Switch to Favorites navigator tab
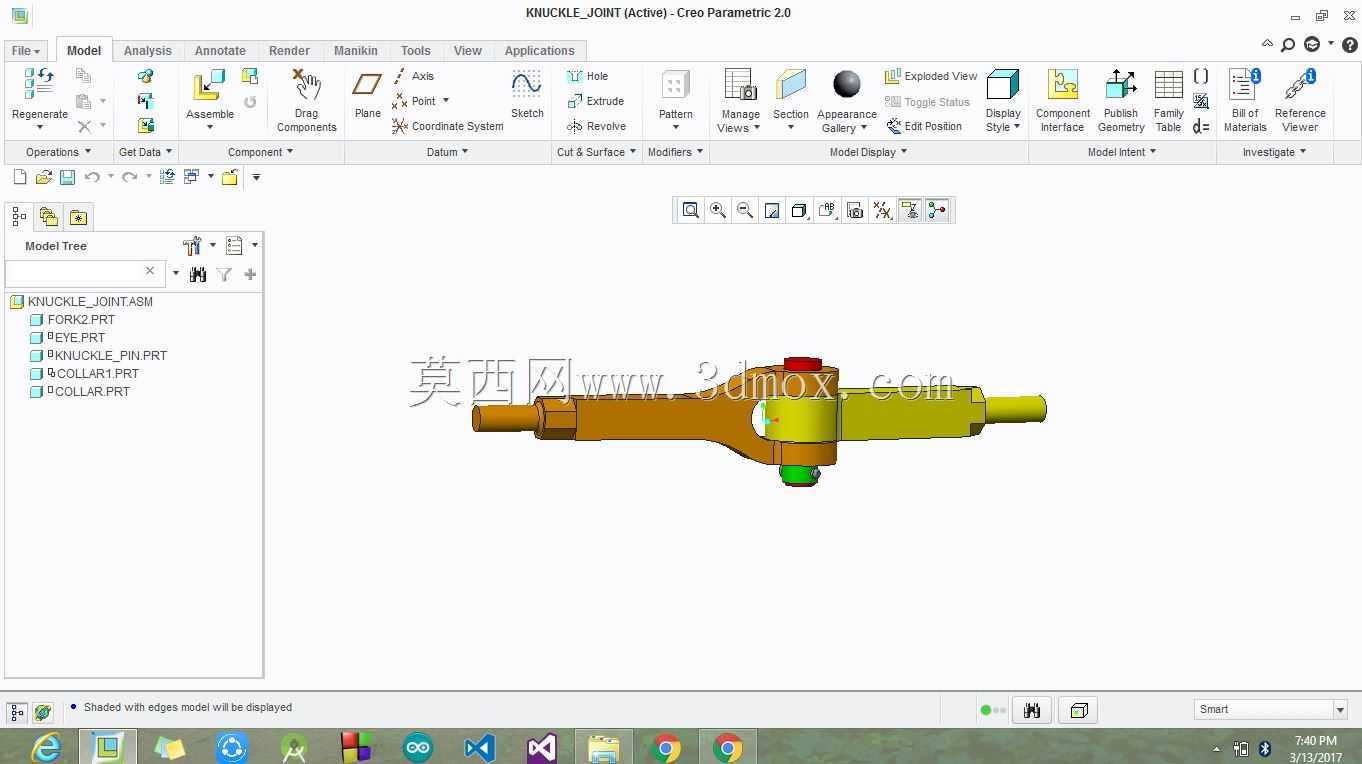 pyautogui.click(x=78, y=216)
